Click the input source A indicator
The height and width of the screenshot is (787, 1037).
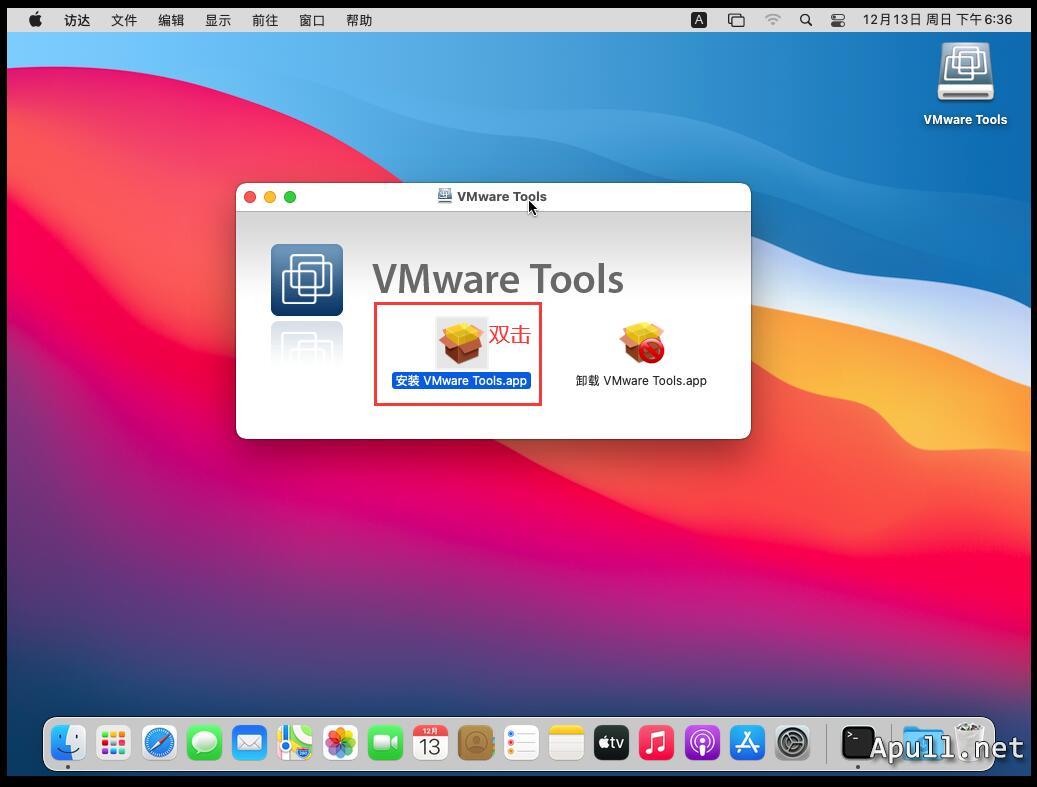[699, 20]
